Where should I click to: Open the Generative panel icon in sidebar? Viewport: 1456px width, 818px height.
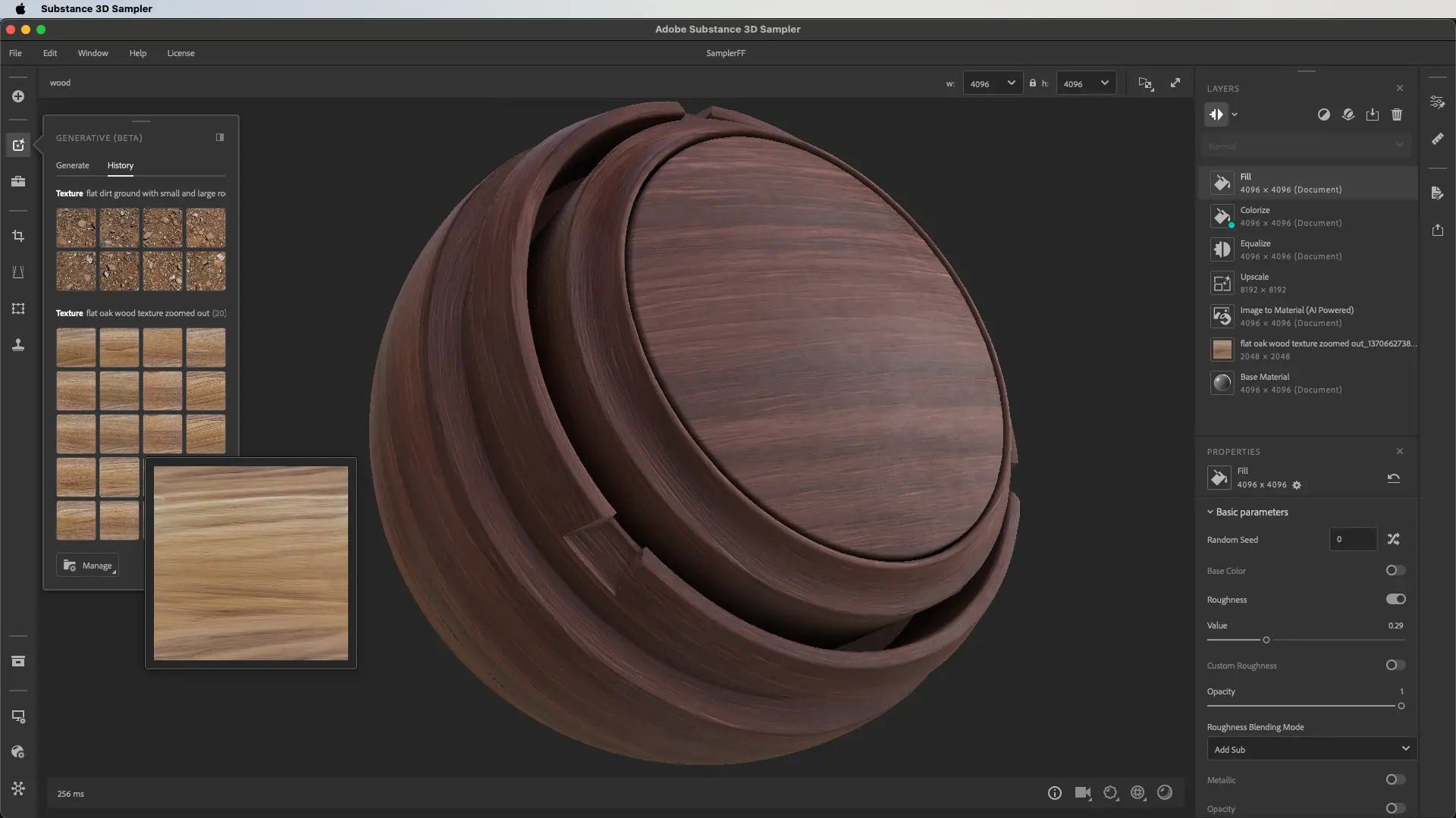click(x=18, y=145)
